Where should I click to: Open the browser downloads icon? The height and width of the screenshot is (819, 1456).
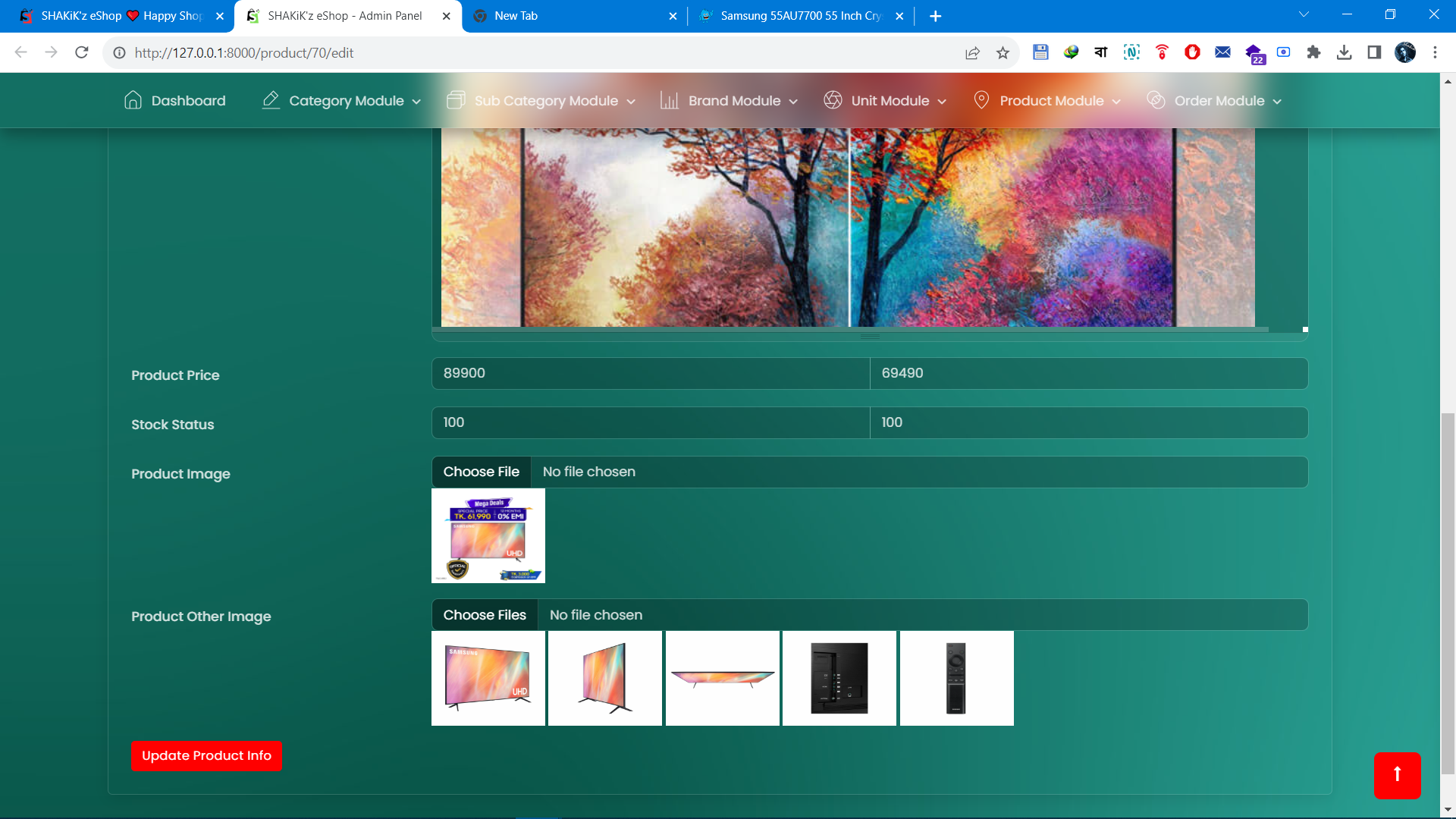[1344, 52]
